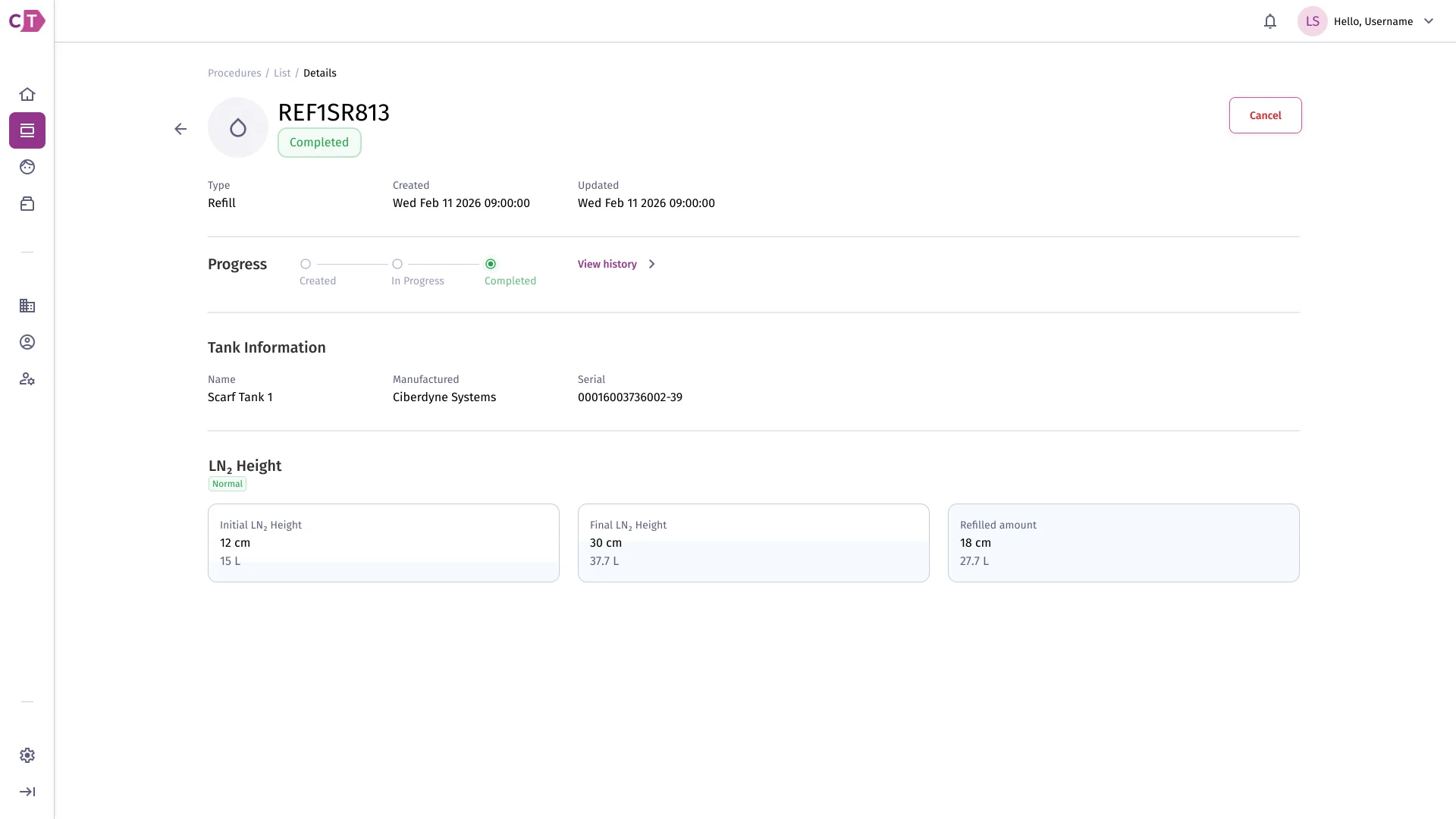Click the Refilled amount card

(1124, 543)
